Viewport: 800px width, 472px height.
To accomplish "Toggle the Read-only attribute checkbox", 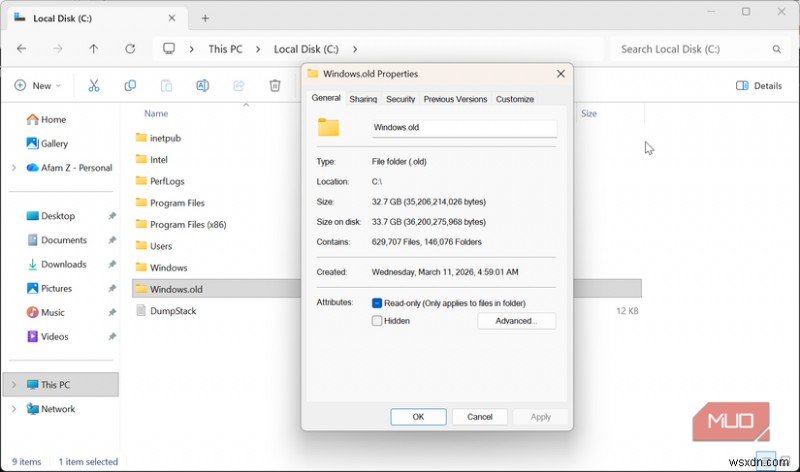I will tap(377, 303).
